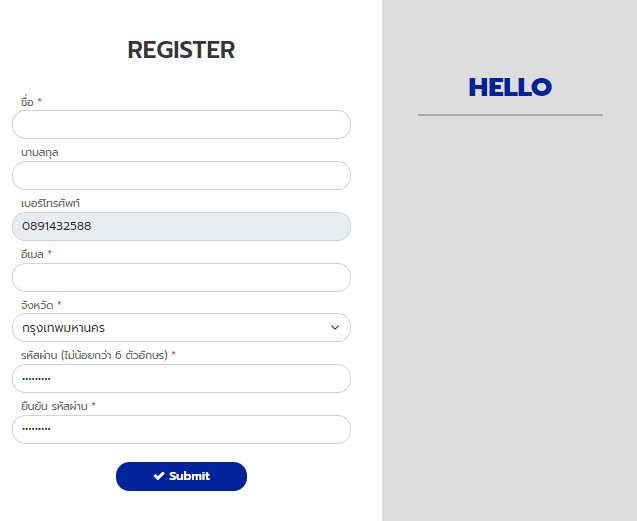Focus the ชื่อ (first name) input field
The height and width of the screenshot is (521, 637).
click(181, 125)
